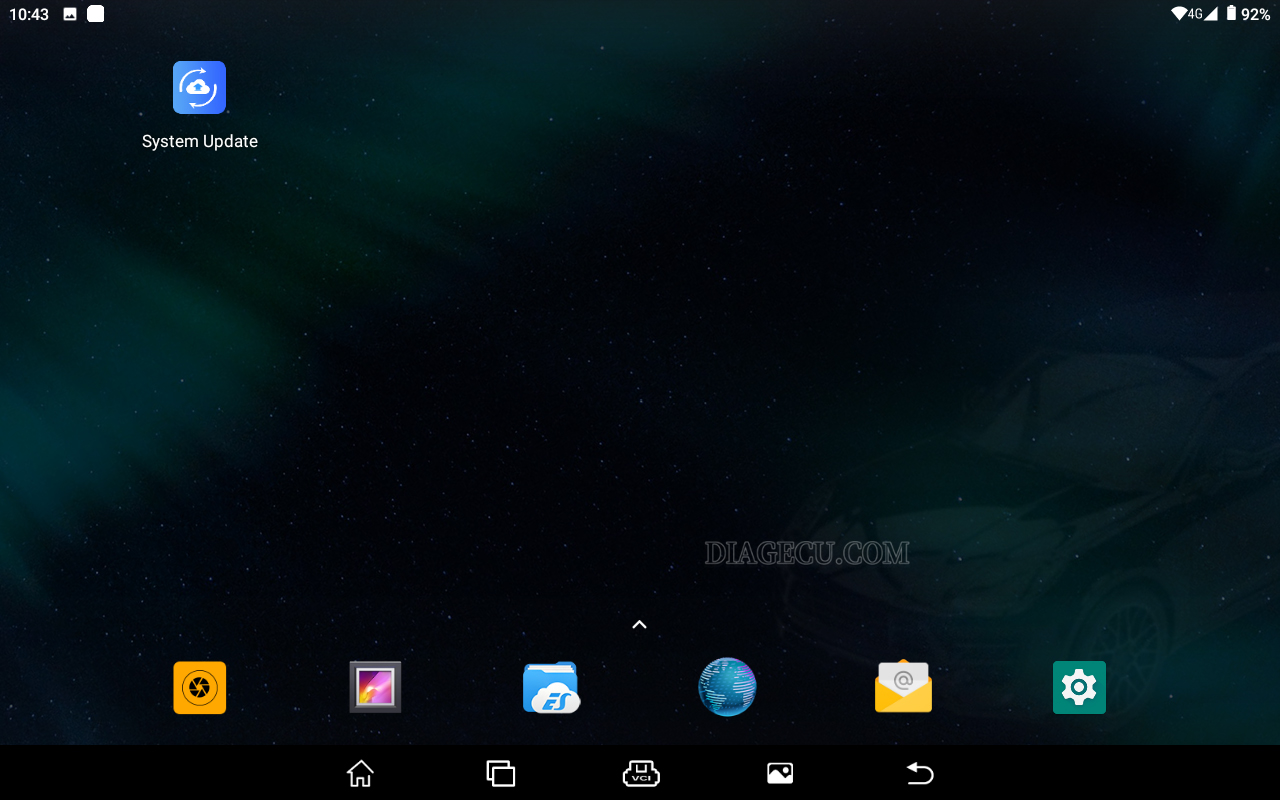Image resolution: width=1280 pixels, height=800 pixels.
Task: Show recent apps overview
Action: (x=500, y=773)
